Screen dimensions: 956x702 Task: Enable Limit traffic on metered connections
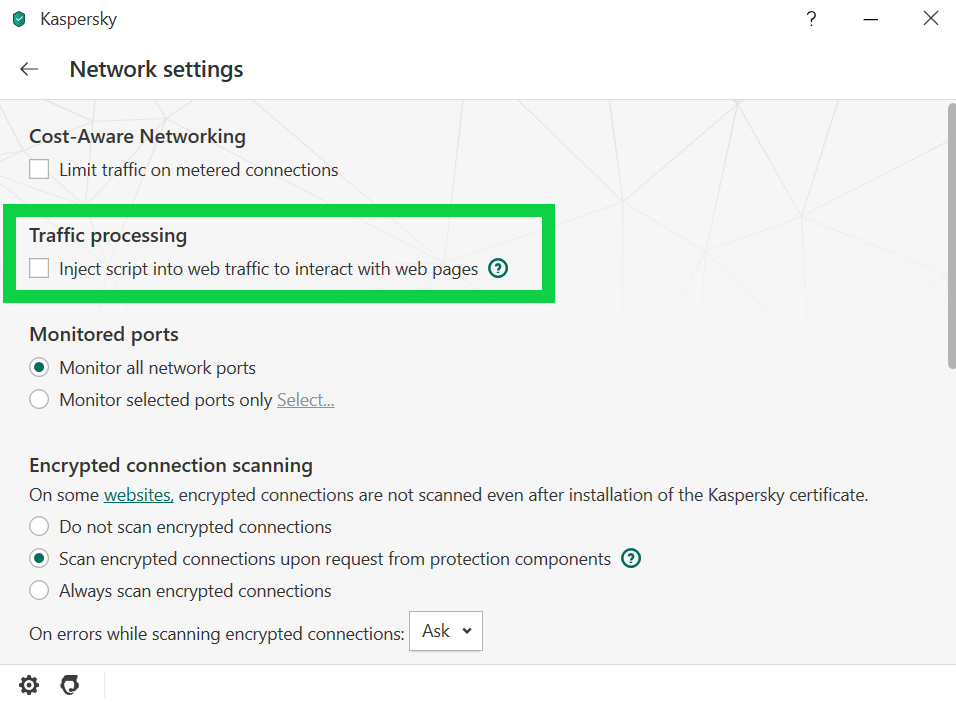click(x=39, y=170)
